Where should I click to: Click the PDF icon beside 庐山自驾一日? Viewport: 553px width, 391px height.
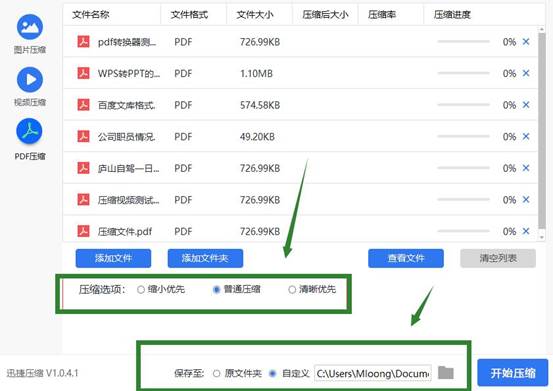pos(84,168)
